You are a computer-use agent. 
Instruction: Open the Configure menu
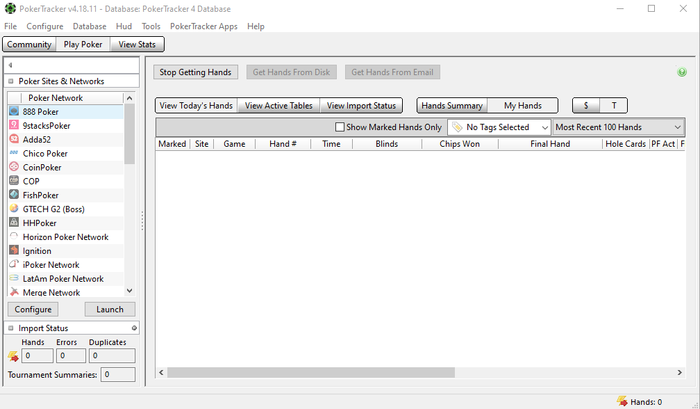45,26
